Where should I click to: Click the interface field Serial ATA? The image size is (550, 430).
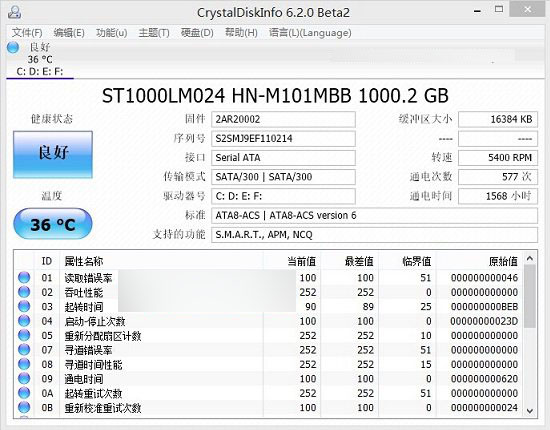[x=283, y=158]
